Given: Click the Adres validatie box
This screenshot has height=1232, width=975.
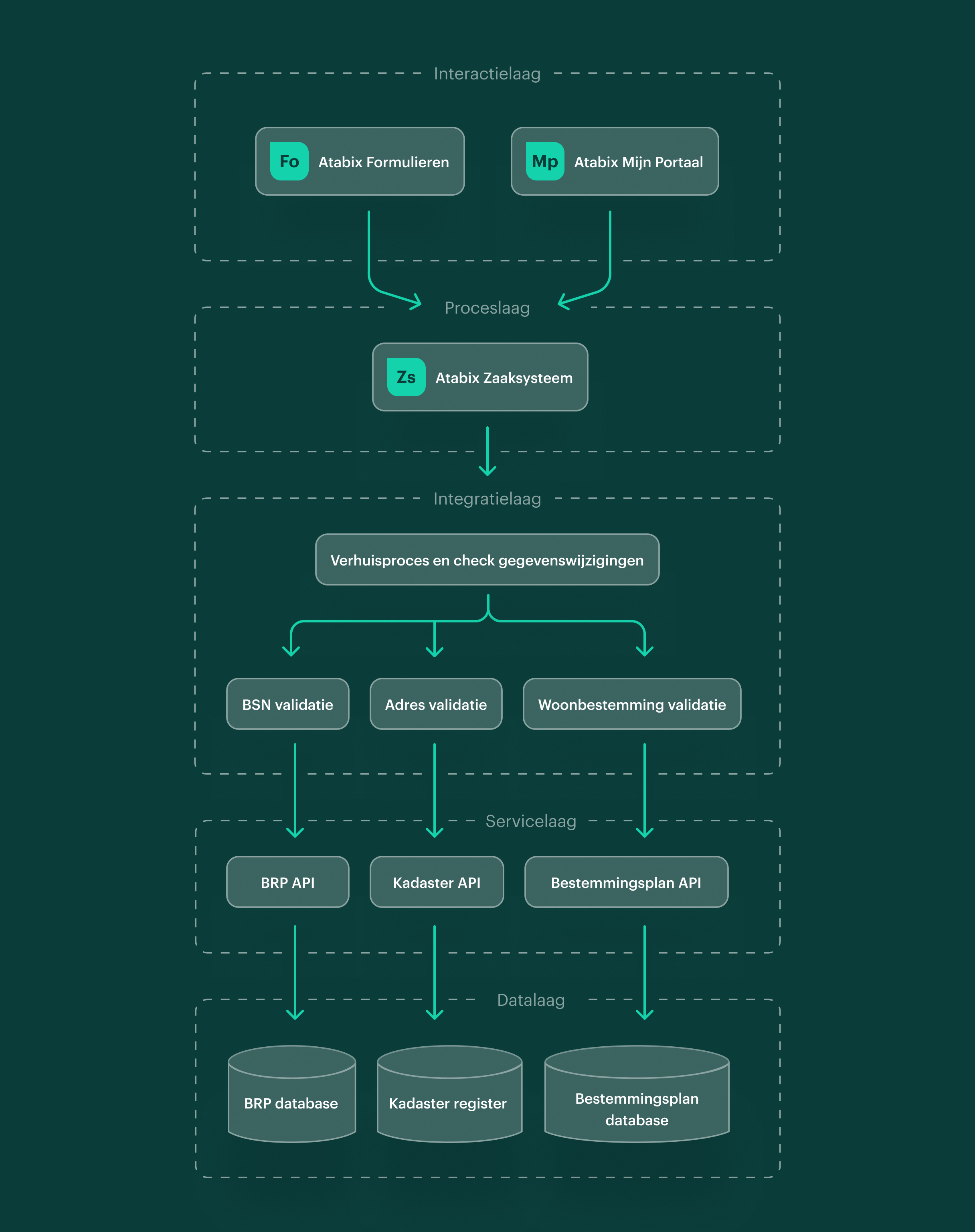Looking at the screenshot, I should (x=435, y=705).
